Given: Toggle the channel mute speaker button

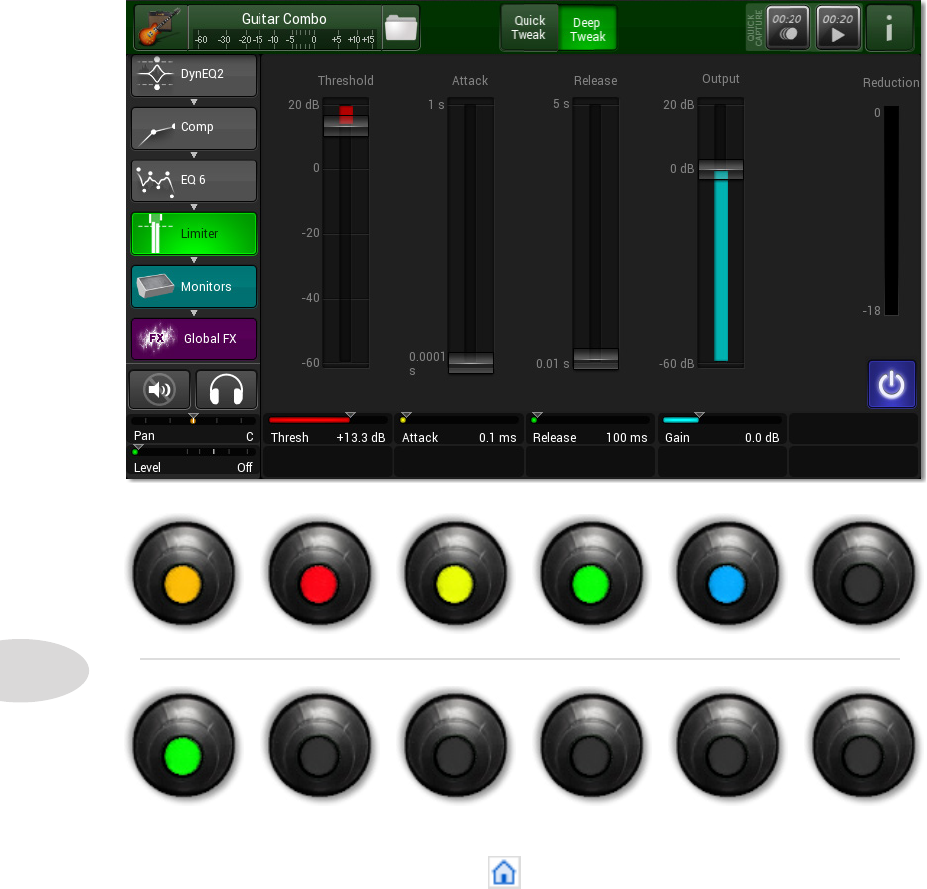Looking at the screenshot, I should (x=160, y=390).
